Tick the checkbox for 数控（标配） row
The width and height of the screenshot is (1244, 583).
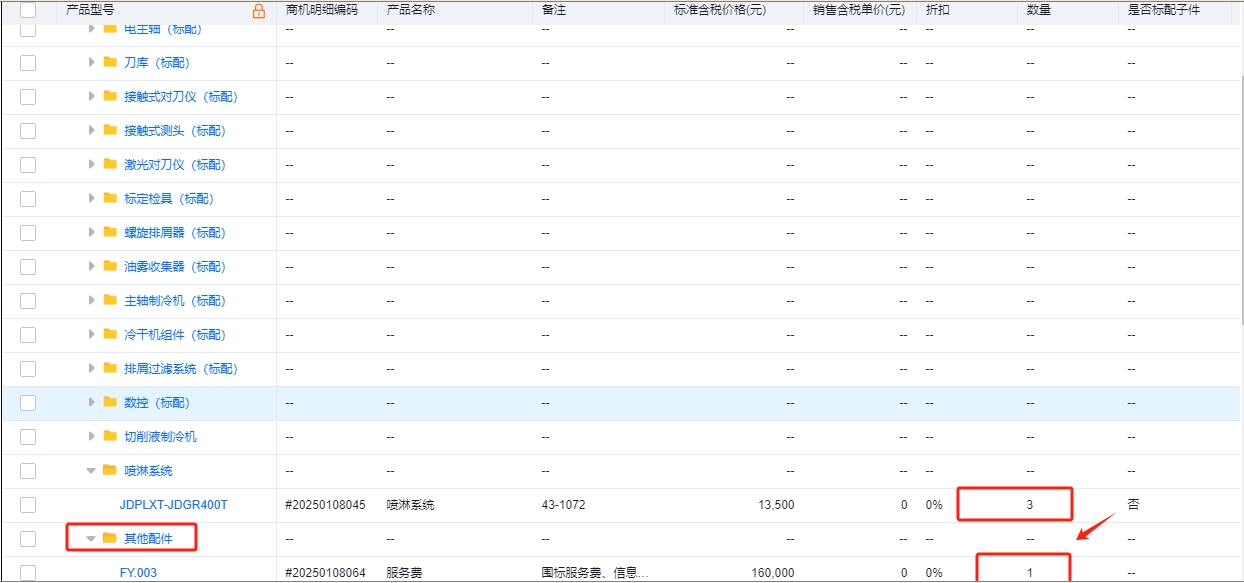coord(28,403)
